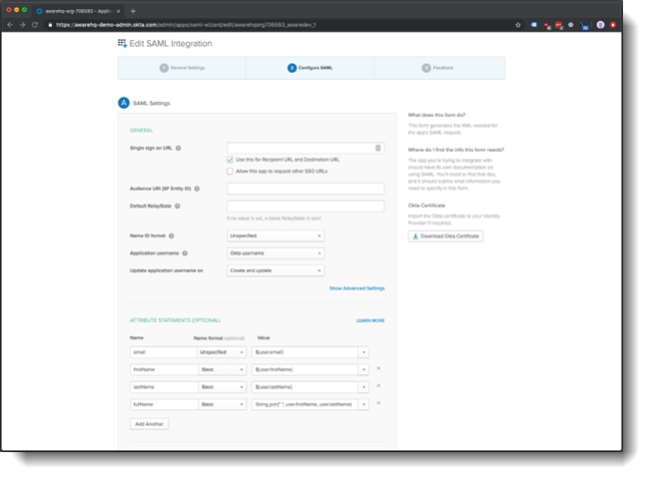Click help icon next to Default RelayState
The width and height of the screenshot is (650, 479).
pos(178,206)
